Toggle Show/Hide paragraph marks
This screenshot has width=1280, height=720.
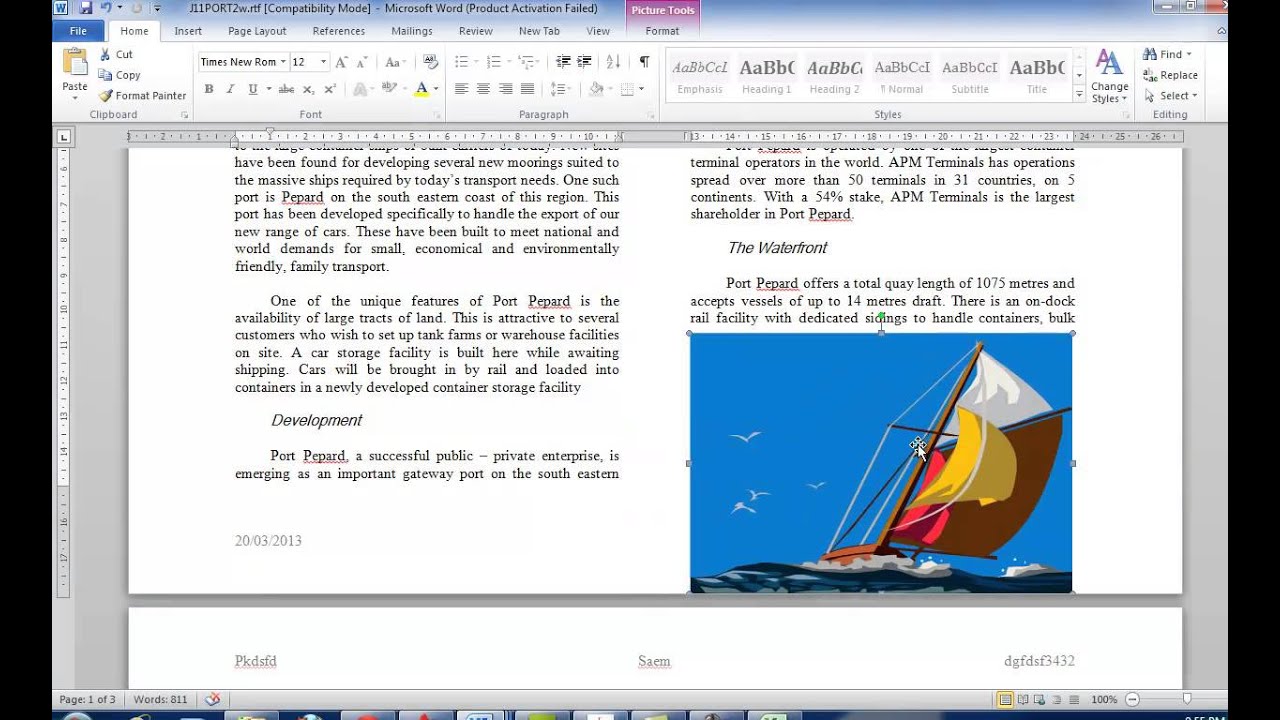tap(644, 62)
